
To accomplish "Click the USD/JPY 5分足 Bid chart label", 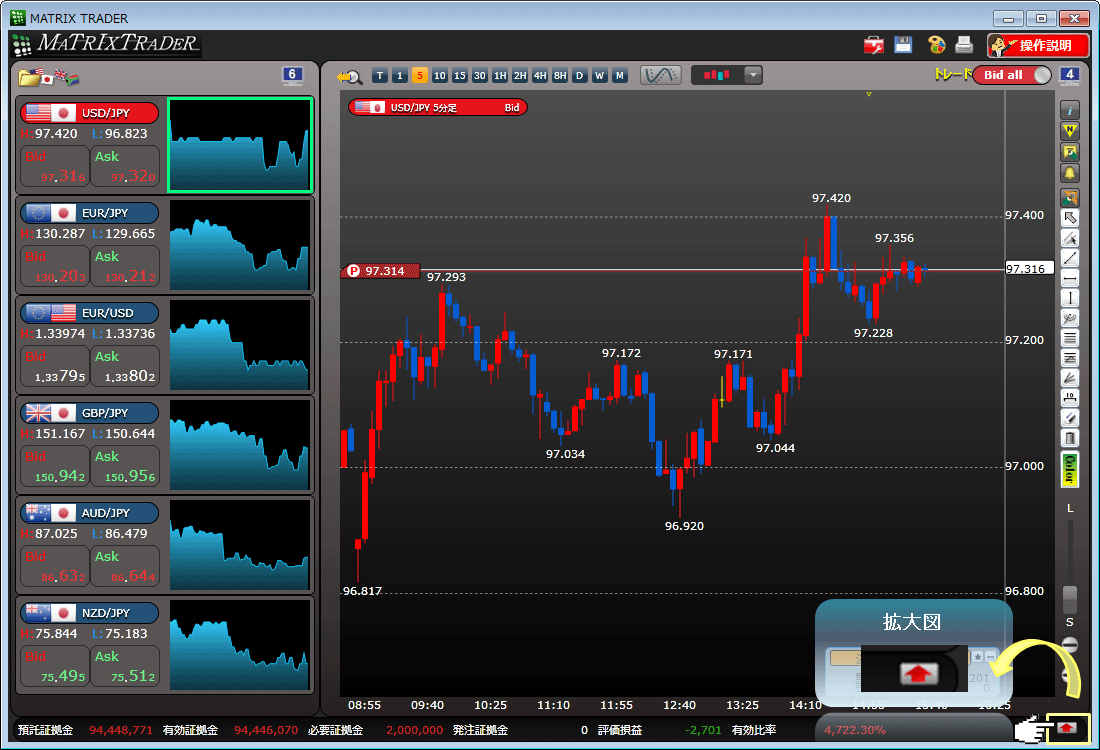I will click(x=438, y=107).
